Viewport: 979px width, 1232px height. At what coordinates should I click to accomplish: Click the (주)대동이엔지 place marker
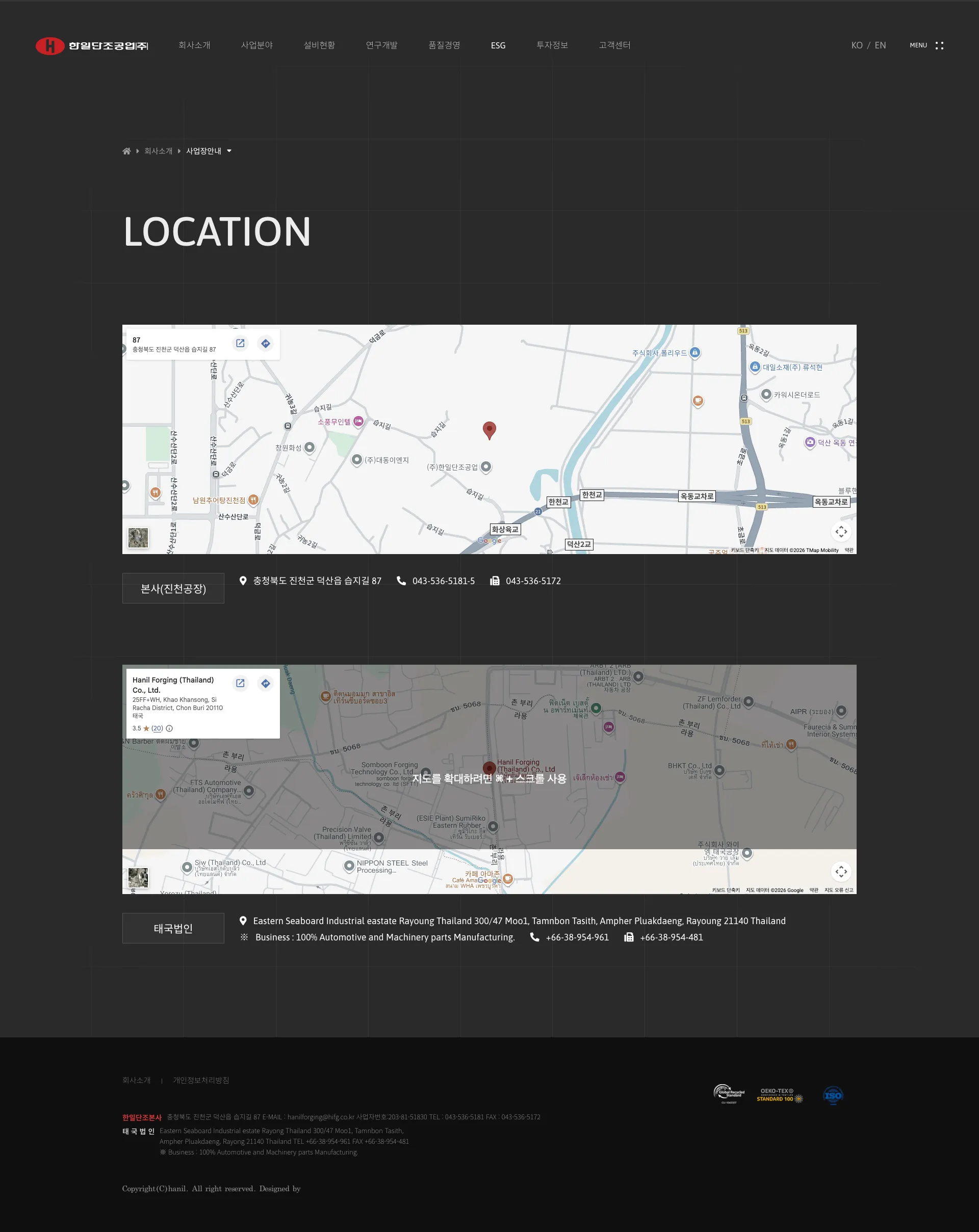point(356,459)
